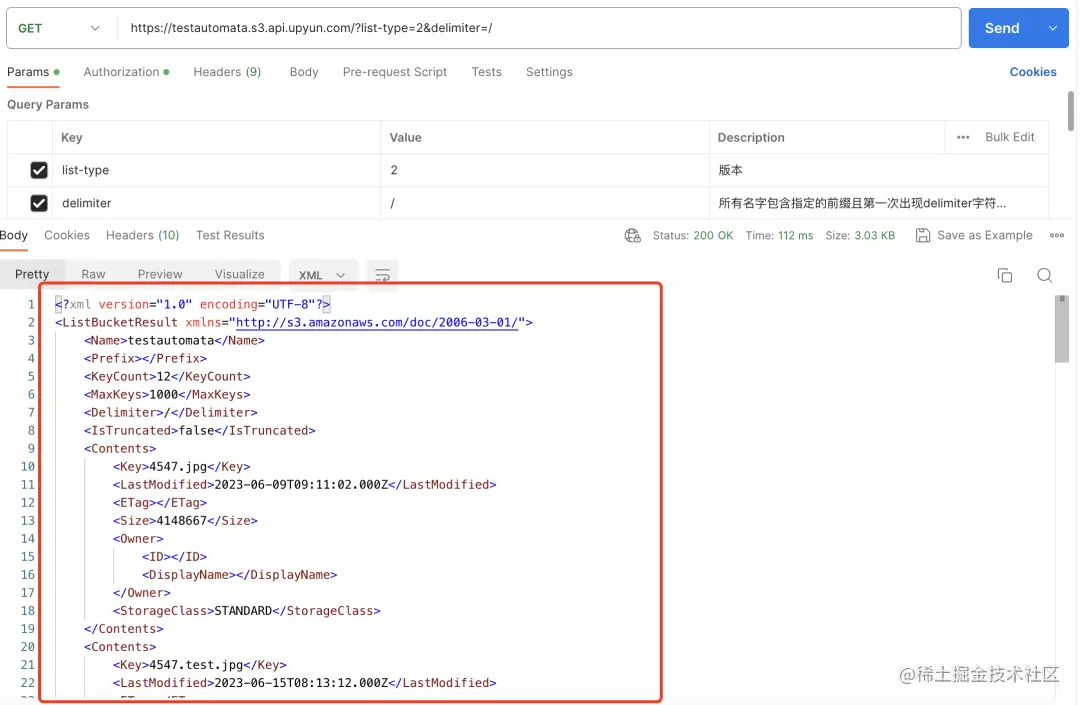Select the response Body tab
The height and width of the screenshot is (705, 1080).
coord(14,235)
